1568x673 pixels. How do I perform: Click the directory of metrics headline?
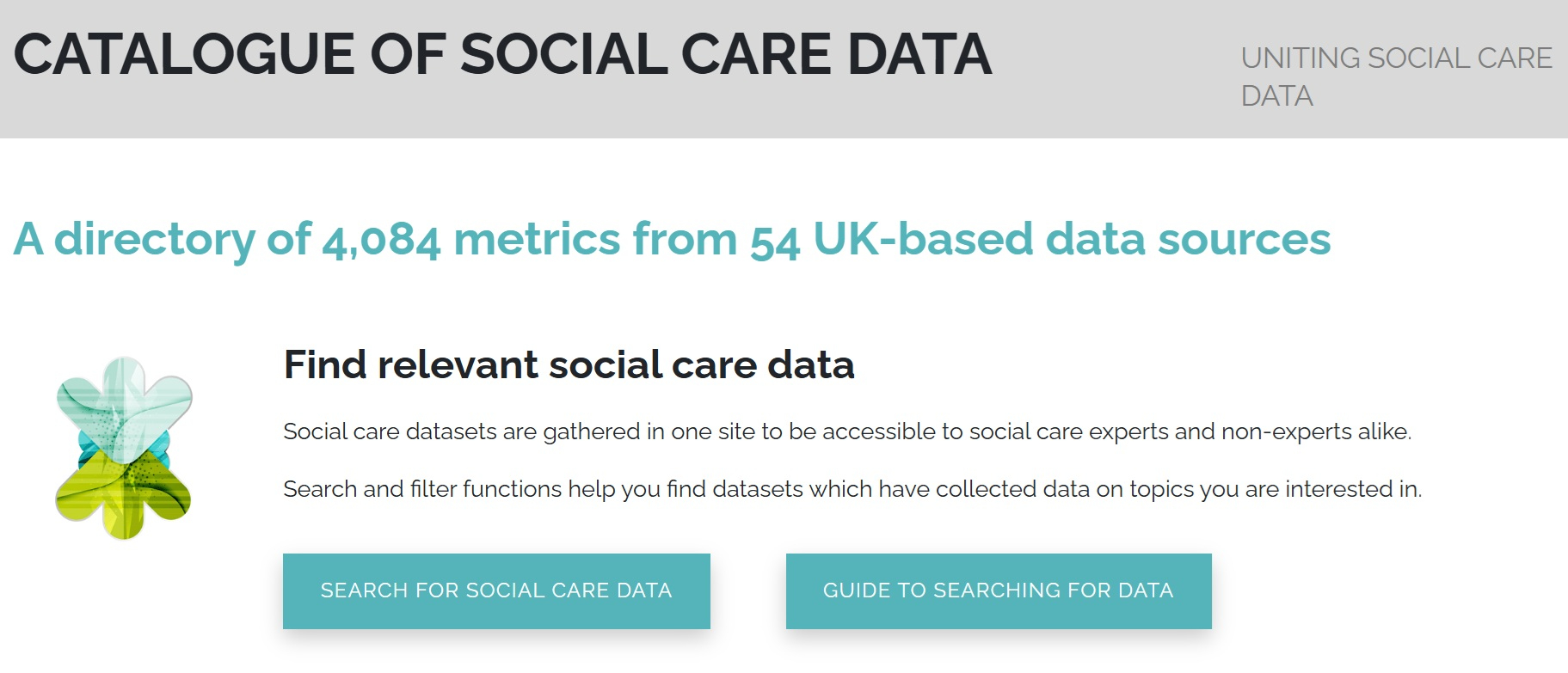click(x=671, y=239)
